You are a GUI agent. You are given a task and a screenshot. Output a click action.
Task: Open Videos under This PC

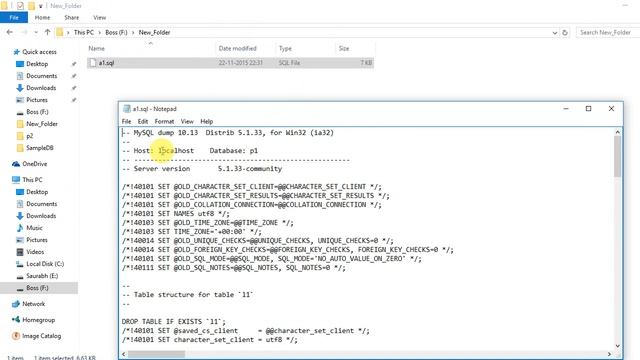click(x=35, y=252)
